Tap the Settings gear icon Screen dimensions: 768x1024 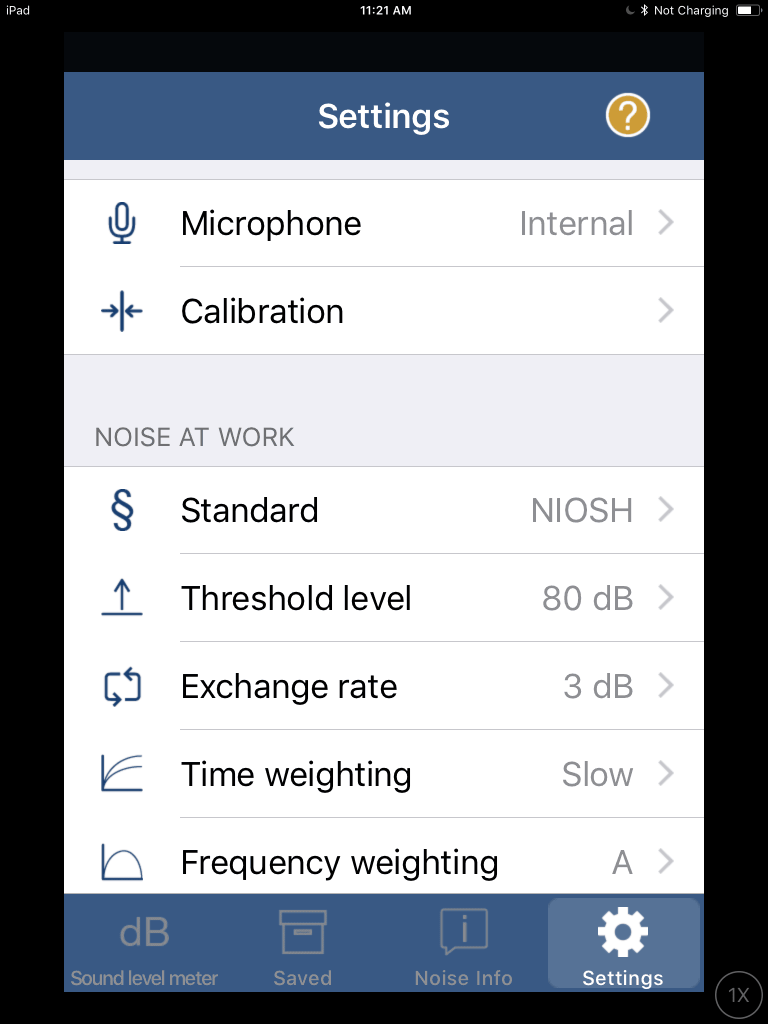623,931
